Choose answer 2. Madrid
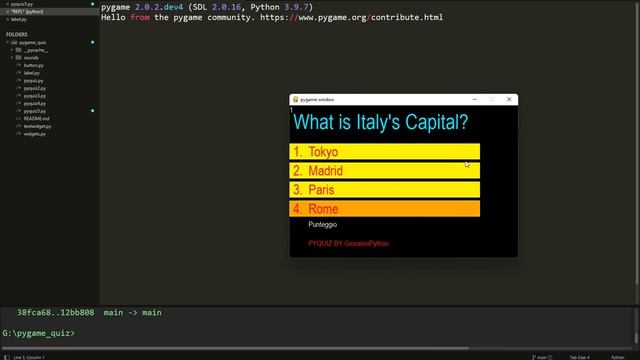640x360 pixels. [x=384, y=171]
